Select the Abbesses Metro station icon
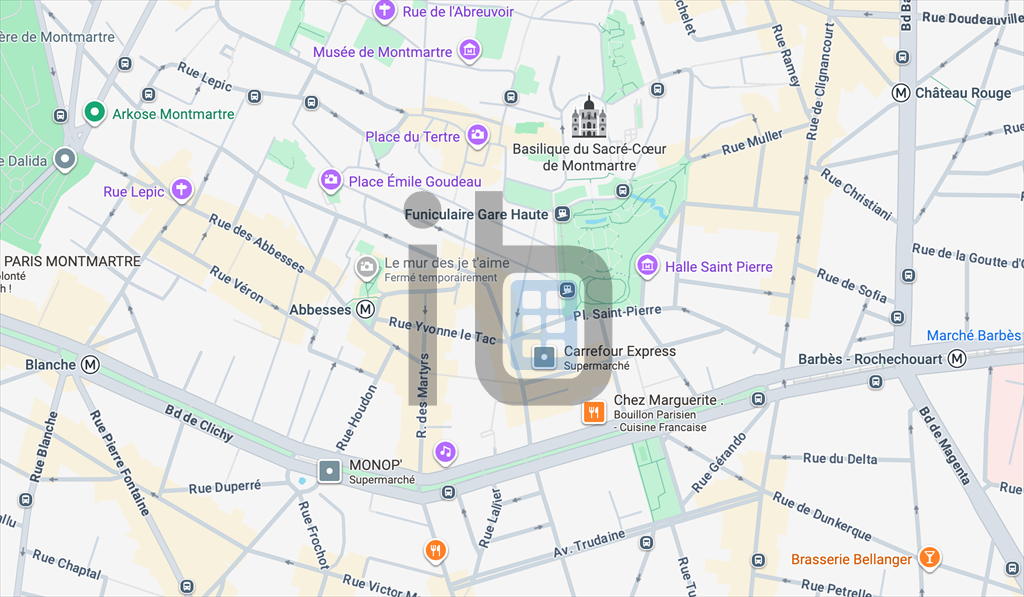 pyautogui.click(x=366, y=310)
